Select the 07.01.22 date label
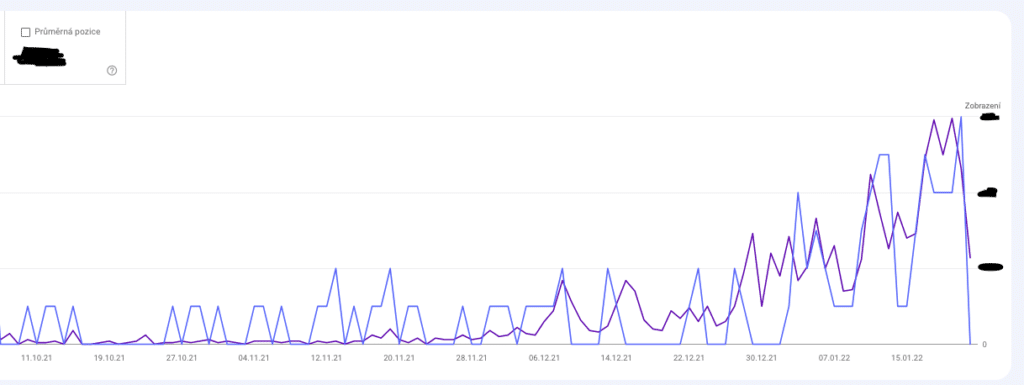This screenshot has height=385, width=1024. coord(835,358)
